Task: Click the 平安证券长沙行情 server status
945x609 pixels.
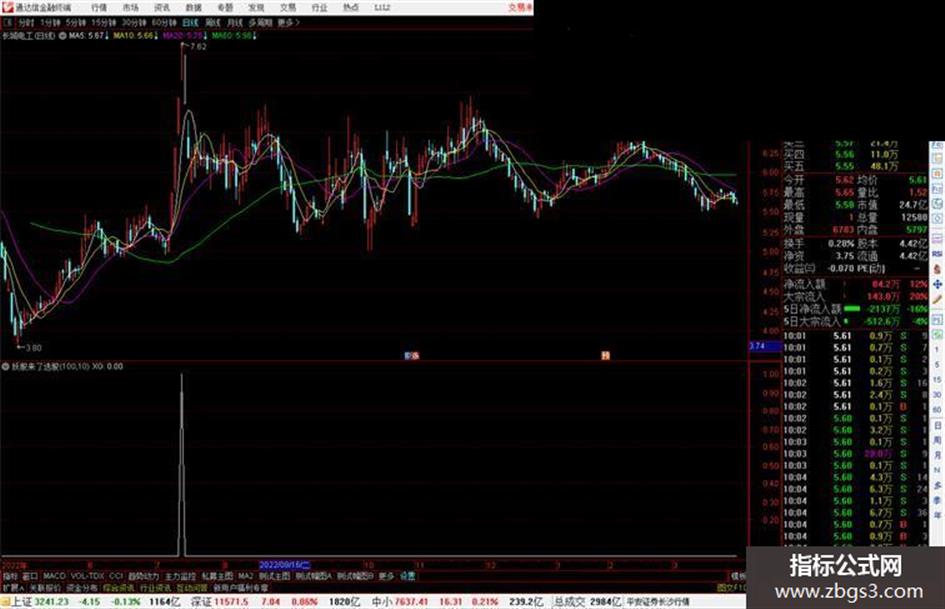Action: point(658,602)
